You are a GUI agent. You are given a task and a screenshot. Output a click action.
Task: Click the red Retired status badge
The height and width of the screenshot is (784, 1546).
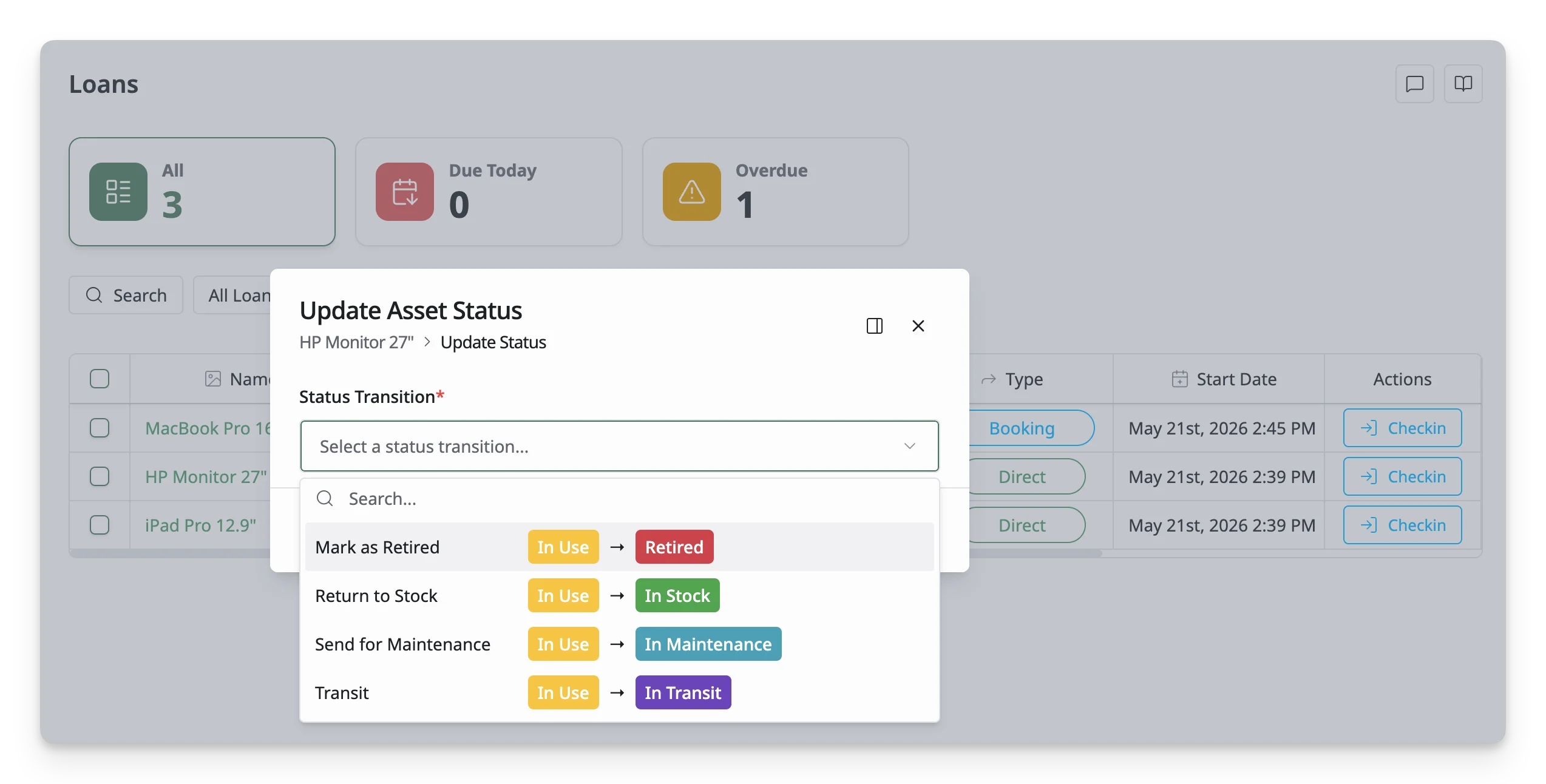pos(674,547)
